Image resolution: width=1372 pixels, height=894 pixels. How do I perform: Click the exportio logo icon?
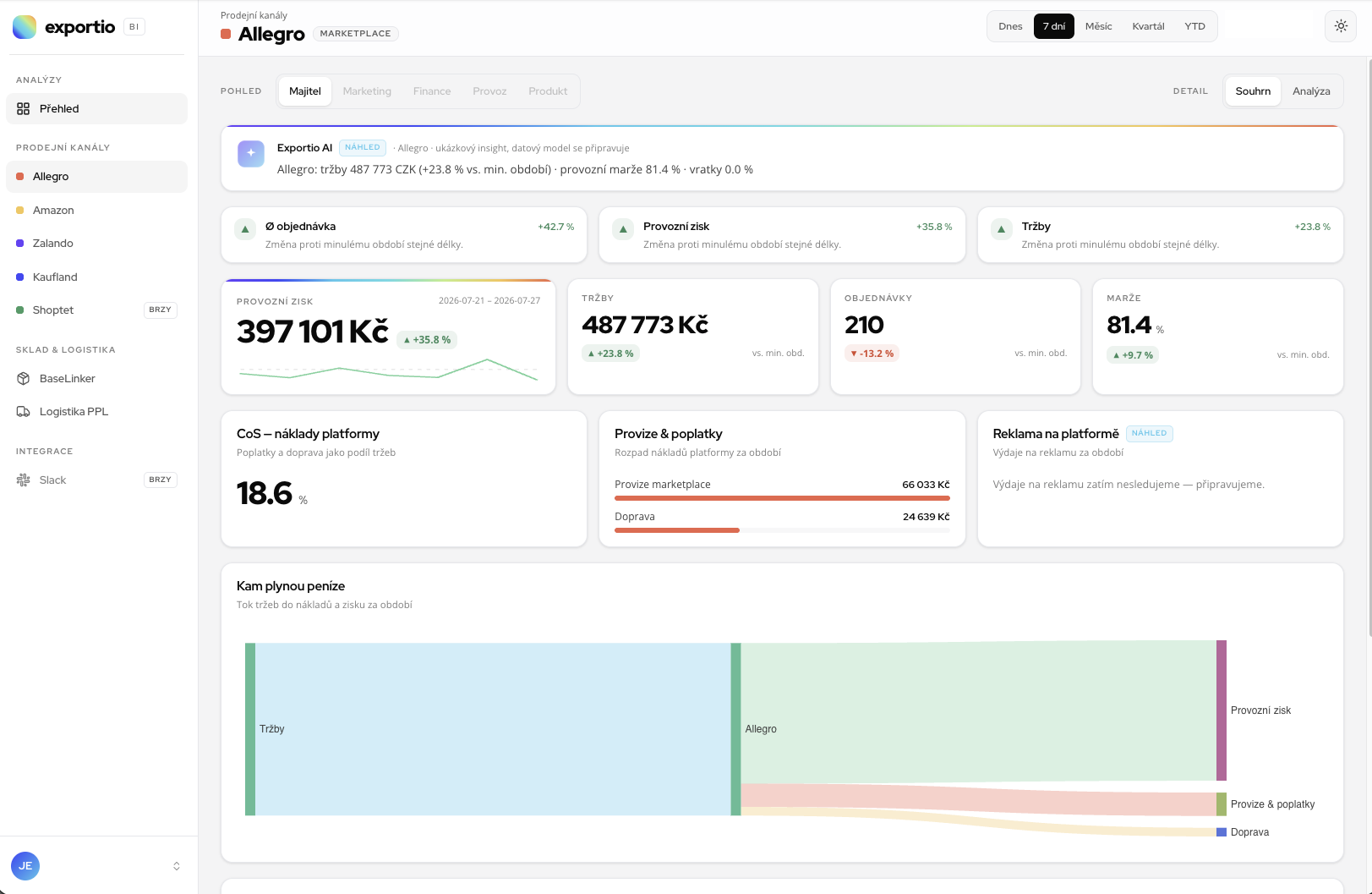tap(25, 27)
